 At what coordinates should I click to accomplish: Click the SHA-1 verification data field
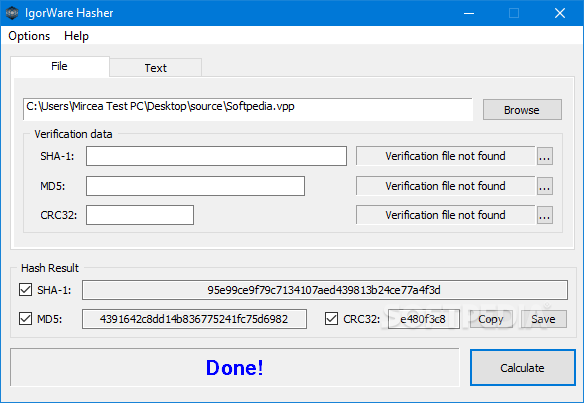coord(216,156)
